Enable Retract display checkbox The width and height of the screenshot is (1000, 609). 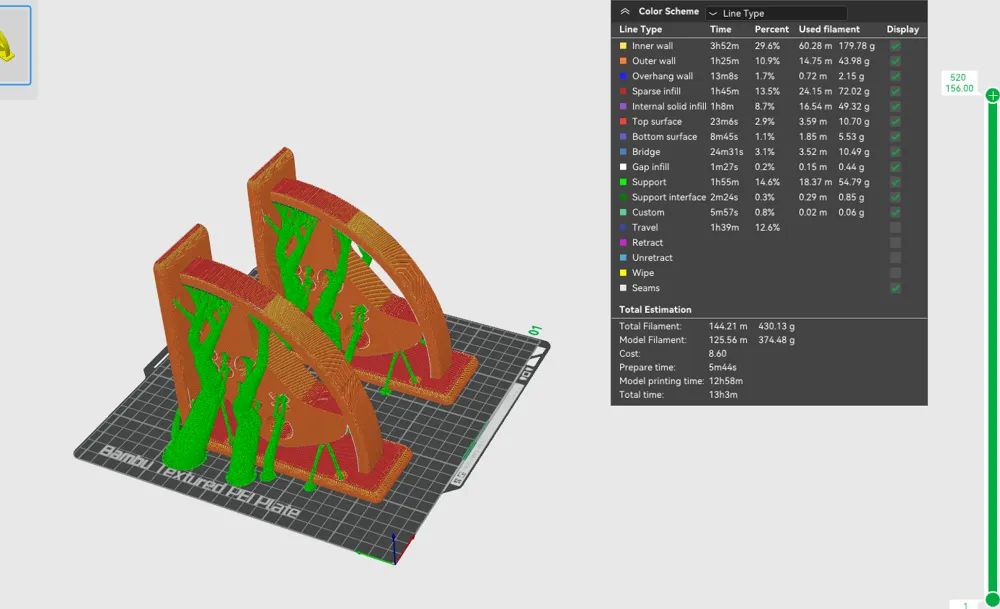(895, 242)
